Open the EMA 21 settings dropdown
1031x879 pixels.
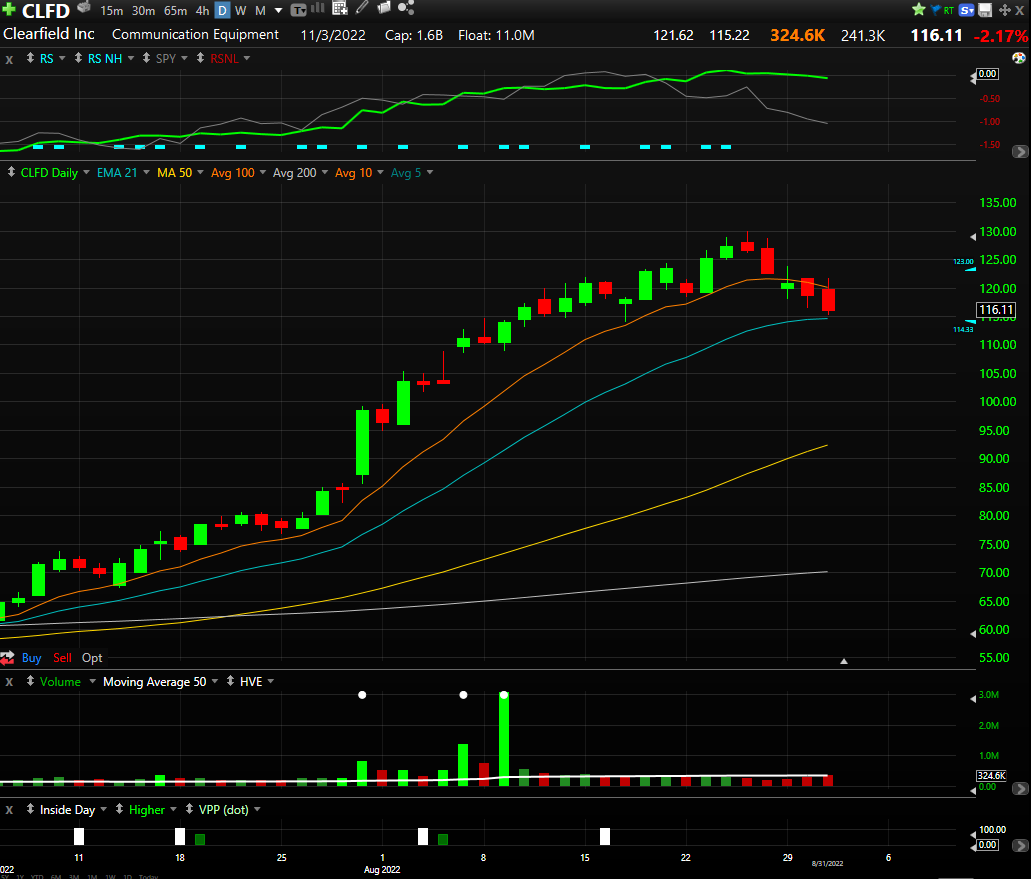(146, 173)
